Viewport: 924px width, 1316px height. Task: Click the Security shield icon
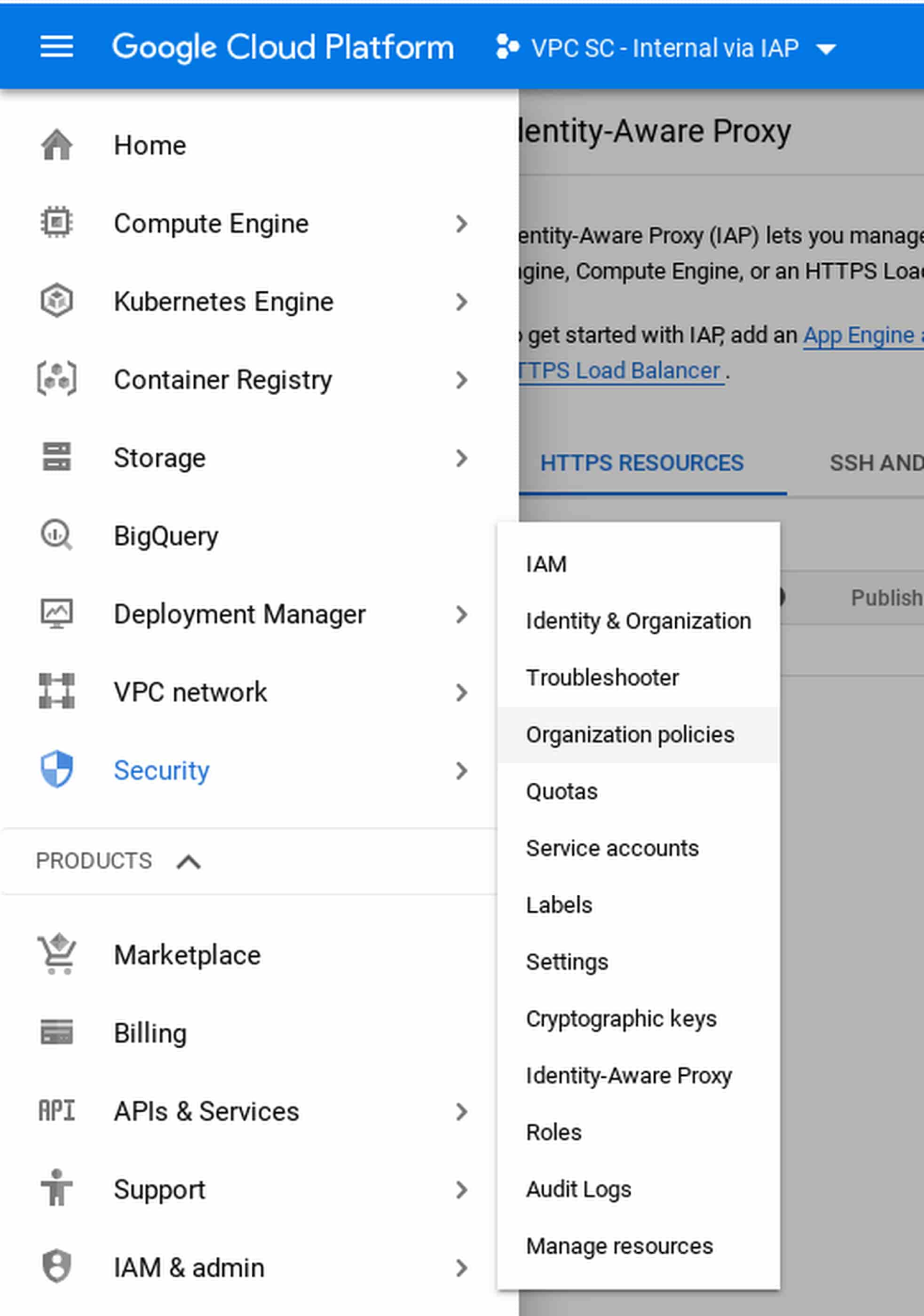pos(57,769)
